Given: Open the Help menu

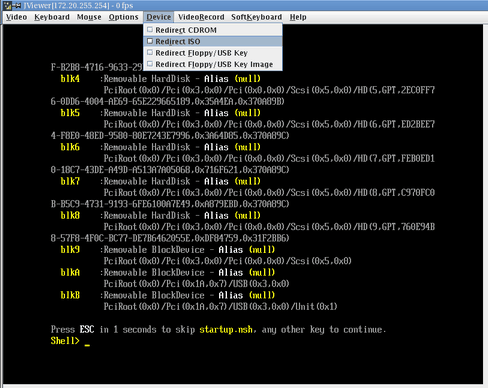Looking at the screenshot, I should coord(298,17).
